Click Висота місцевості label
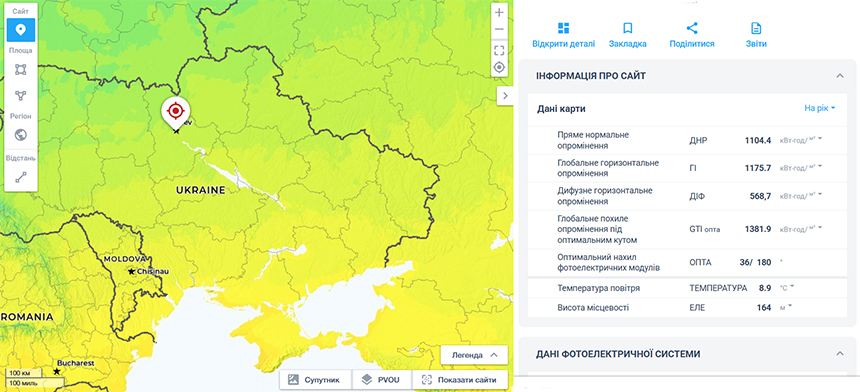860x392 pixels. pos(593,308)
